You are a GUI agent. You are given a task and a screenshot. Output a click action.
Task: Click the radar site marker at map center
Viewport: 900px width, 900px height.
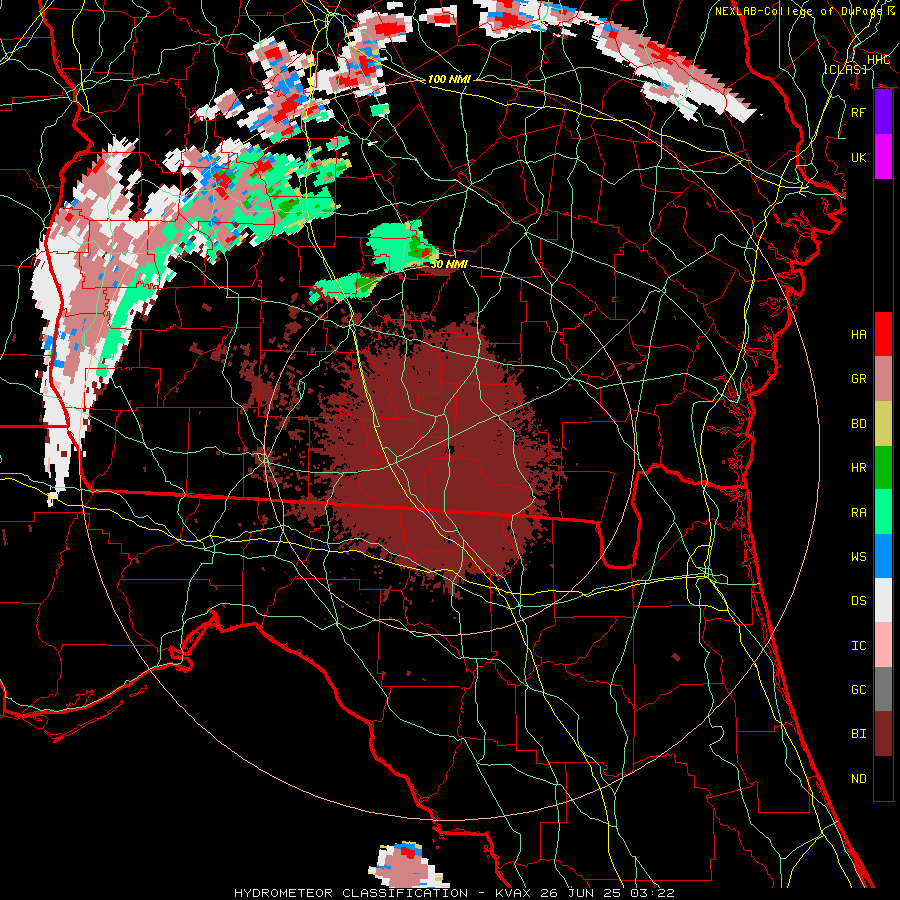(451, 449)
